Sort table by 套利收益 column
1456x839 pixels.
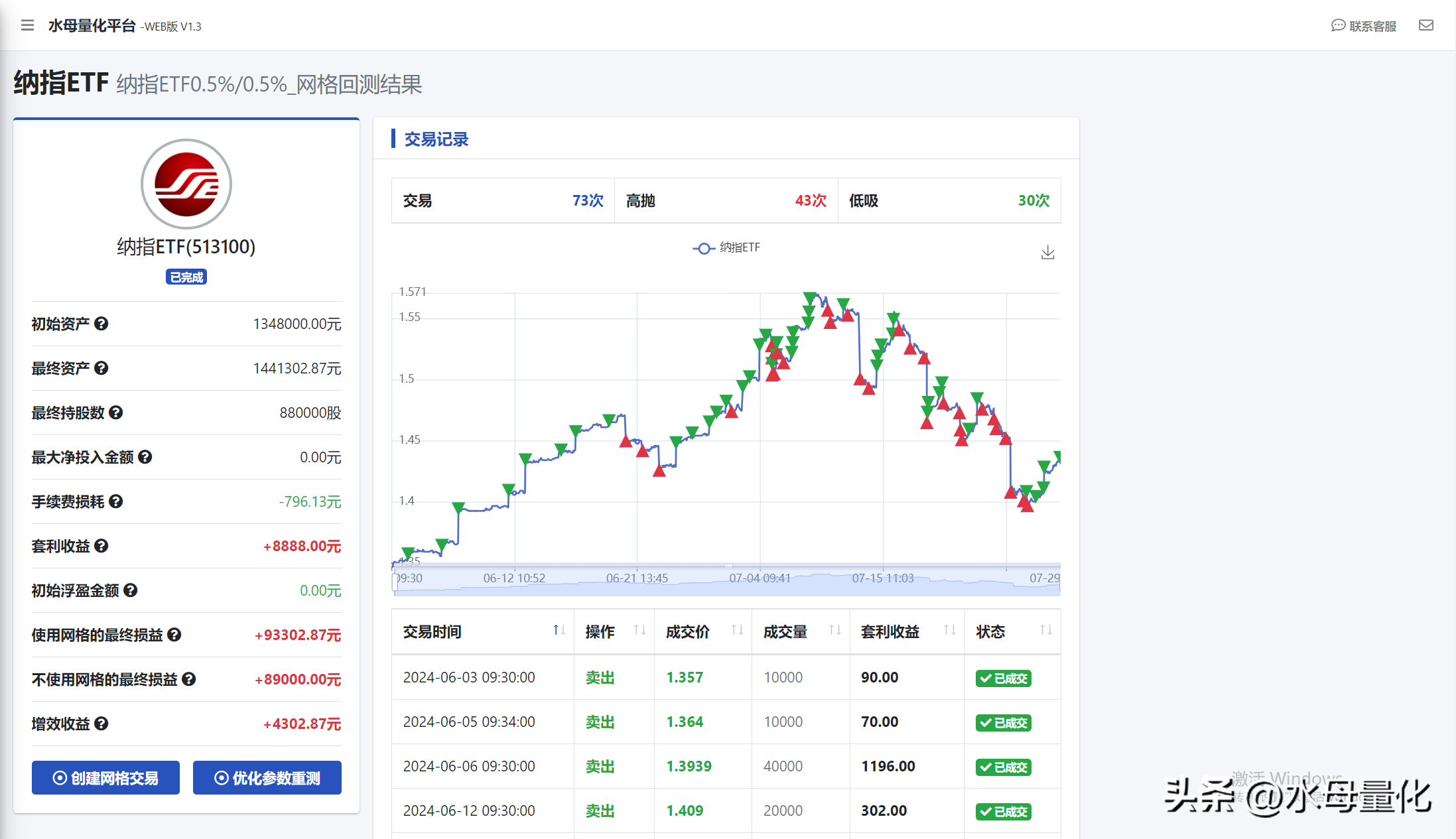(949, 631)
